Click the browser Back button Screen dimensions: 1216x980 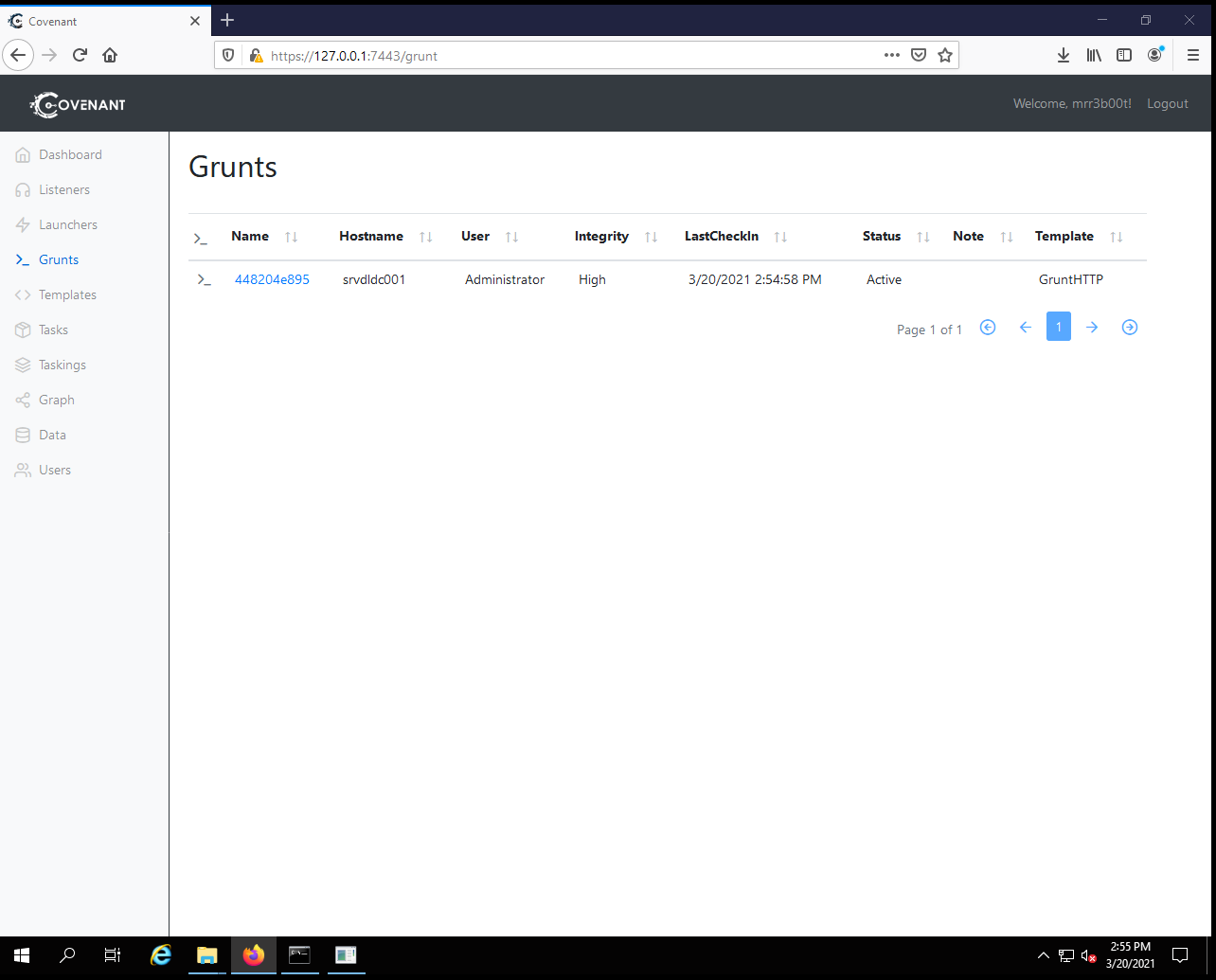18,55
